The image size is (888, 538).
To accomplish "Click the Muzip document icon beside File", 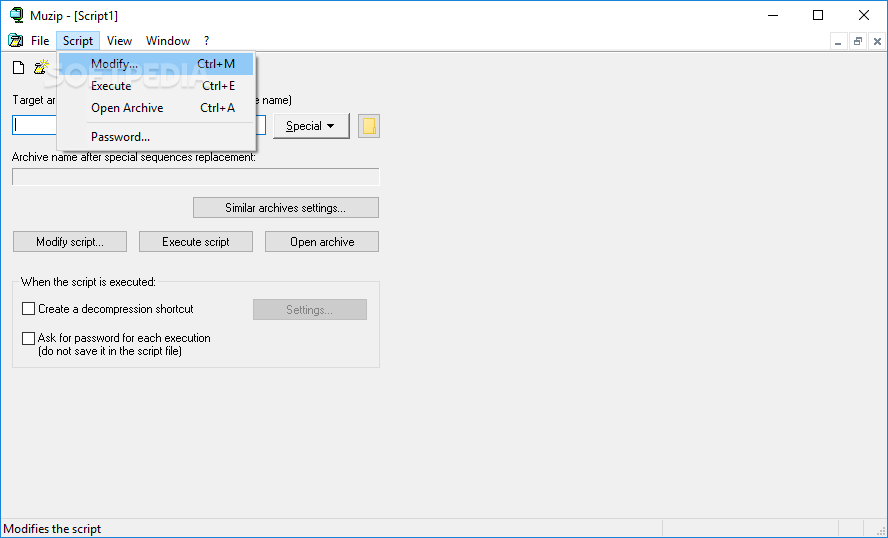I will (15, 40).
